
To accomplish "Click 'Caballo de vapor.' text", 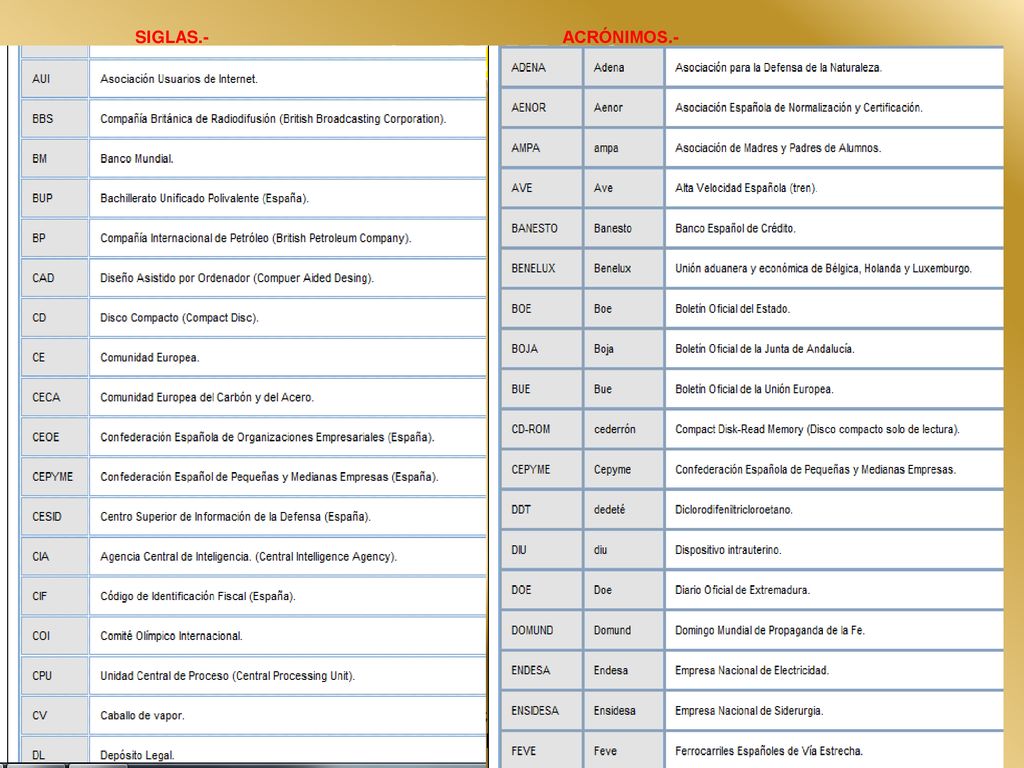I will (142, 716).
